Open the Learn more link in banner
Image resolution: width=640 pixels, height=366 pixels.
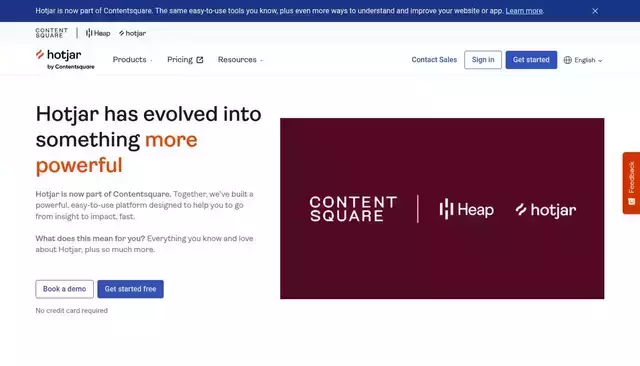click(524, 11)
